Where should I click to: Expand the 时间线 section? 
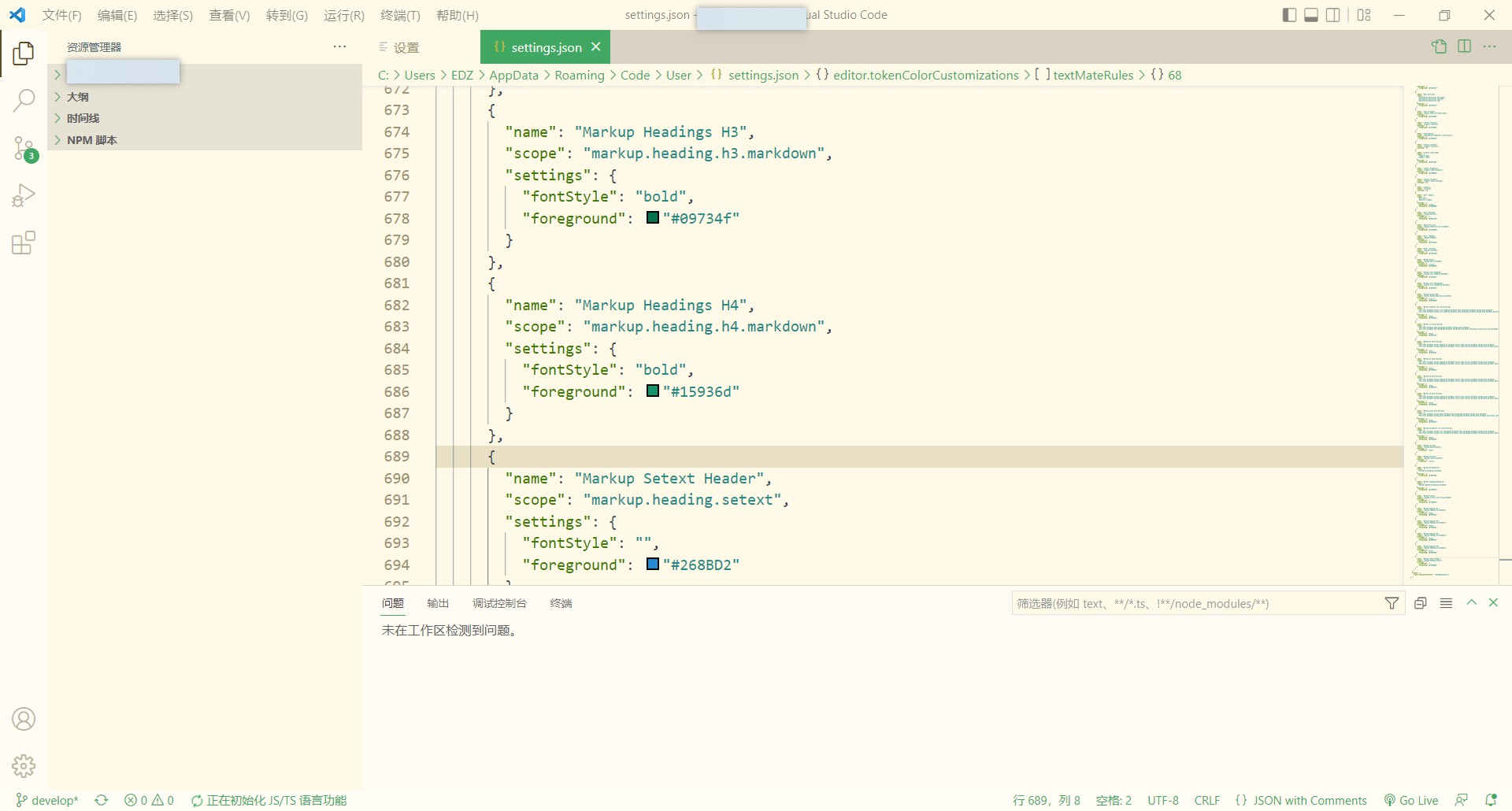click(x=205, y=118)
